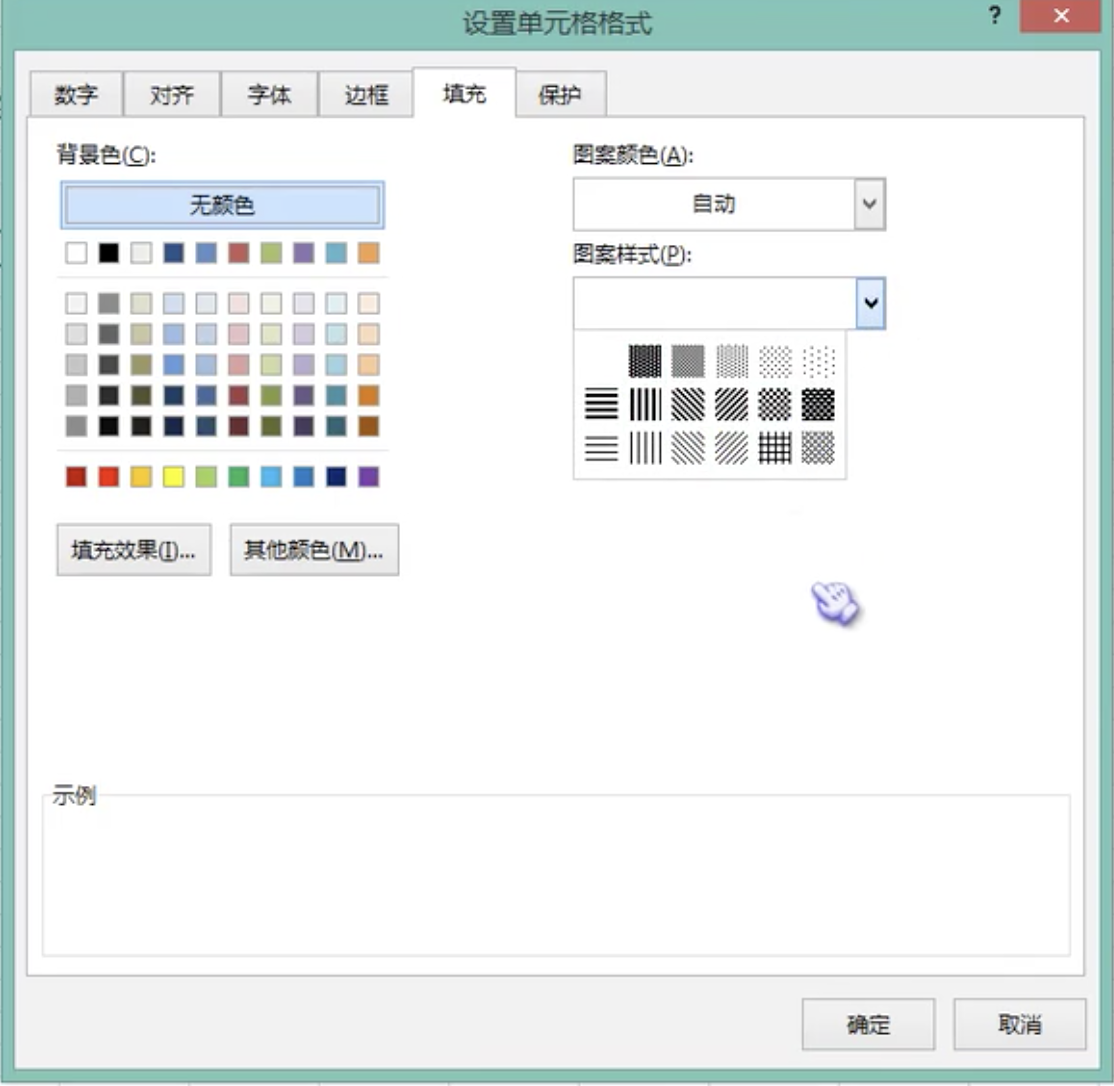Pick the thick diagonal crosshatch darkest pattern

[818, 405]
